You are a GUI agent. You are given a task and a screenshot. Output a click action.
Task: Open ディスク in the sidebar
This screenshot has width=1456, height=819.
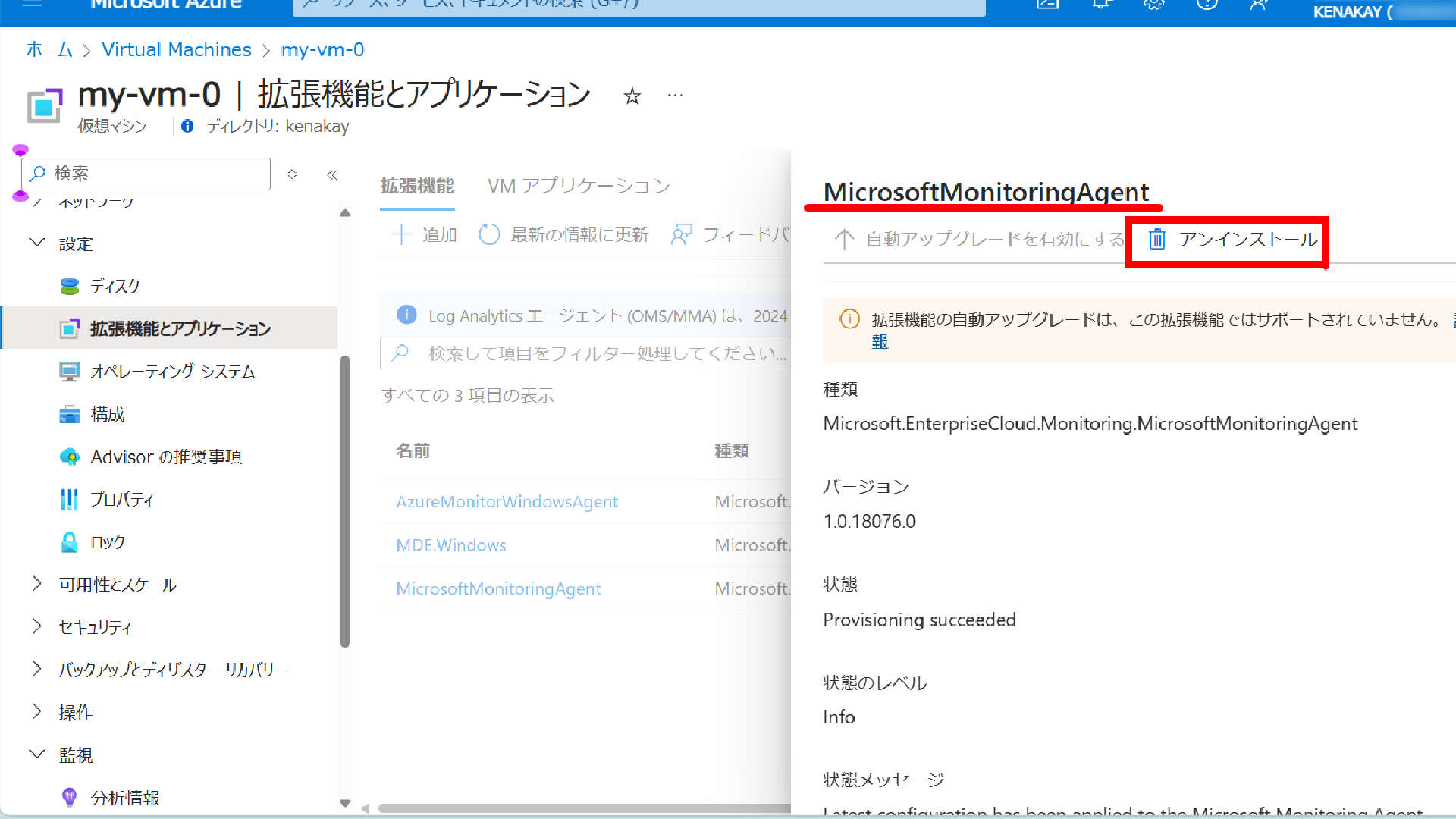[x=115, y=287]
